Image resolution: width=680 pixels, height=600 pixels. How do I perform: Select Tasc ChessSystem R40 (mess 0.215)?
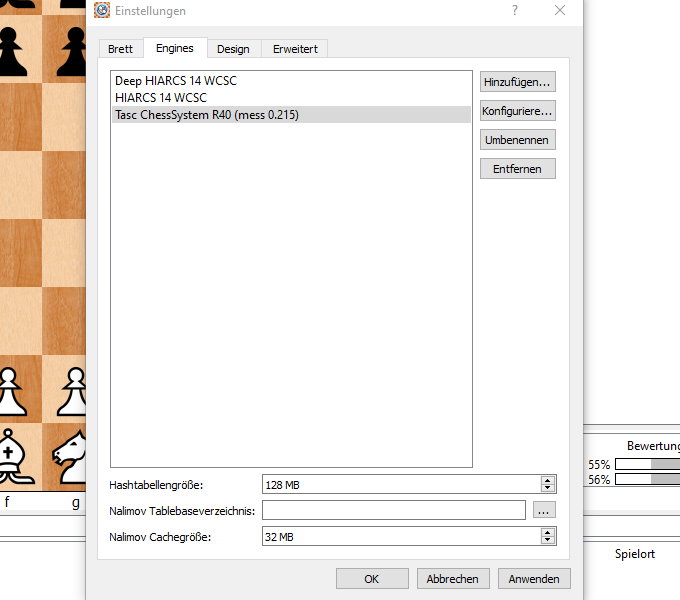291,115
